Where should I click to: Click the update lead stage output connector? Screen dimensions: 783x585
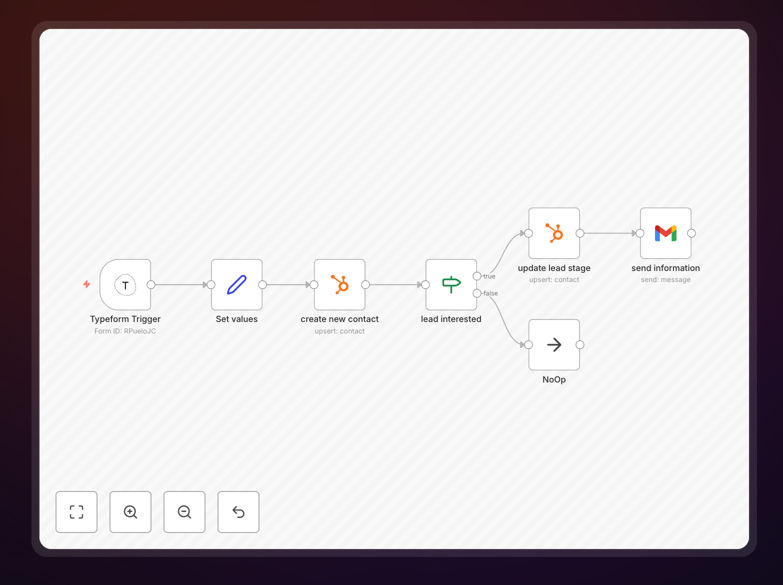pos(580,233)
